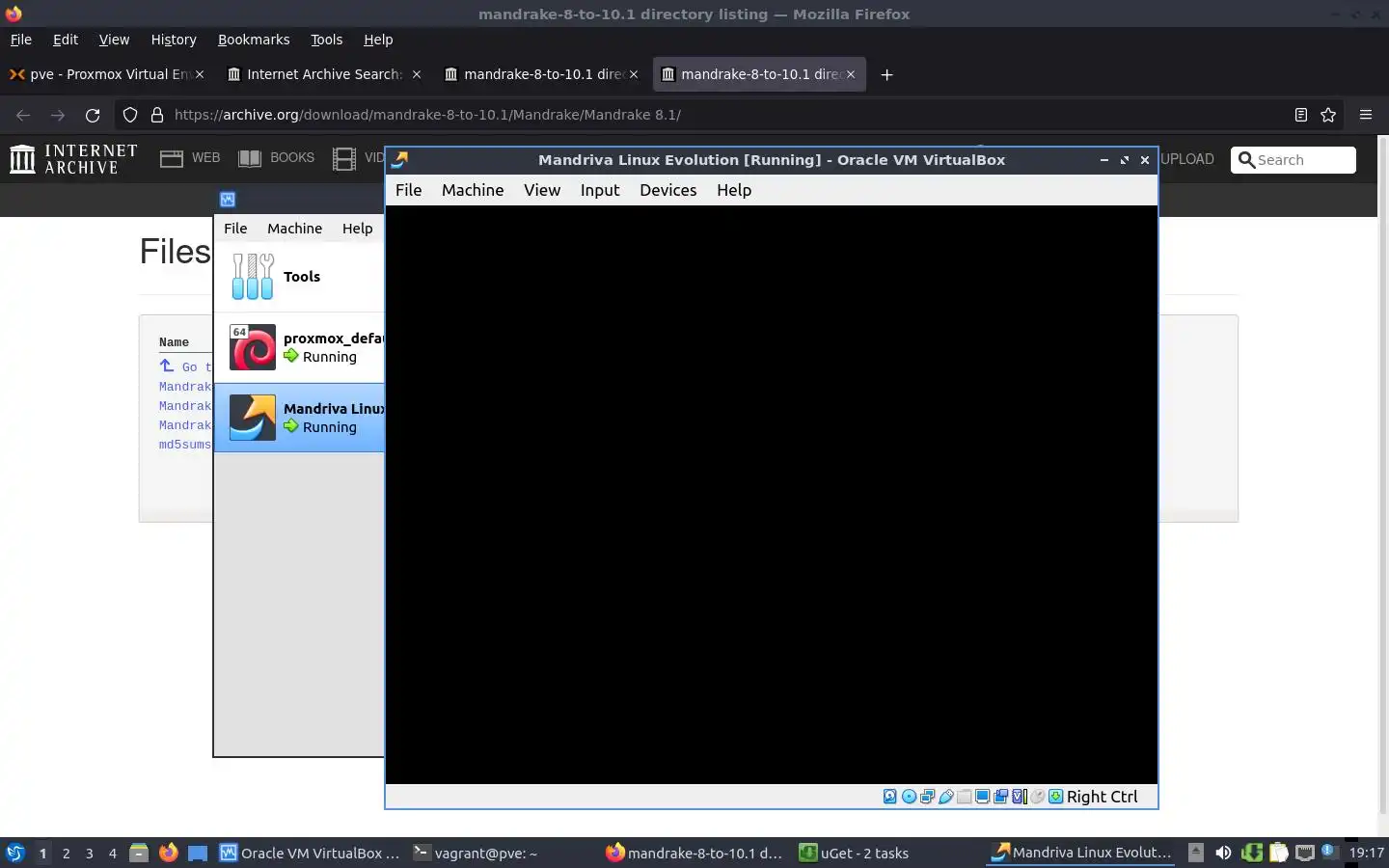1389x868 pixels.
Task: Click the md5sums file link
Action: [185, 445]
